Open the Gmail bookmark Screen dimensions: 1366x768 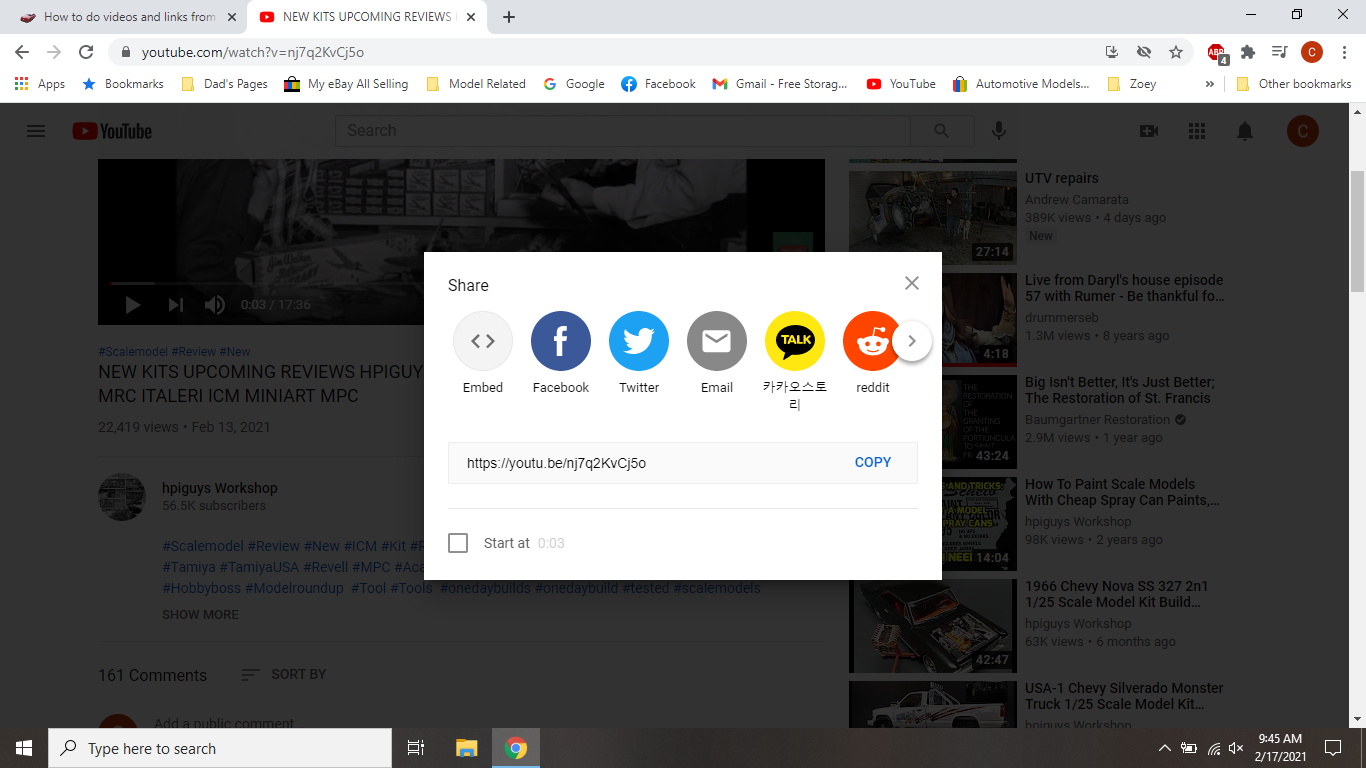click(x=780, y=84)
